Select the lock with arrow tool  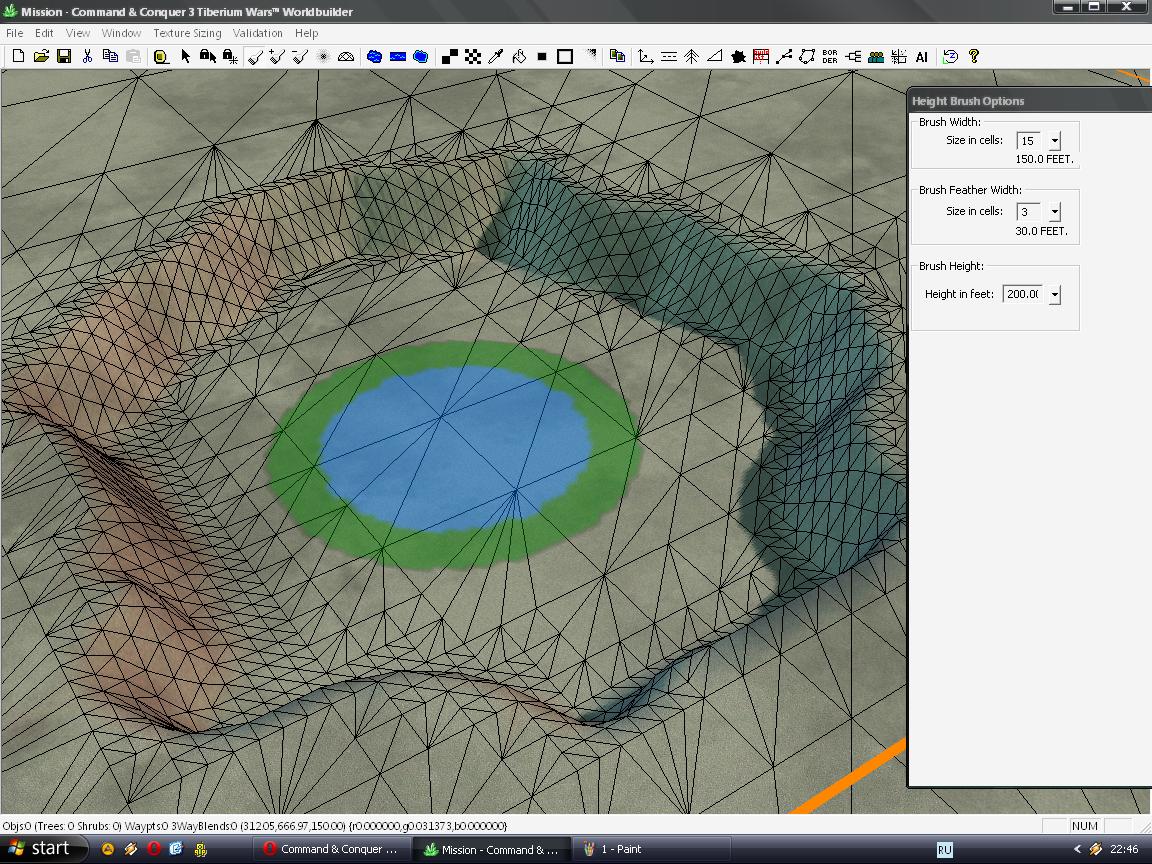pyautogui.click(x=208, y=57)
